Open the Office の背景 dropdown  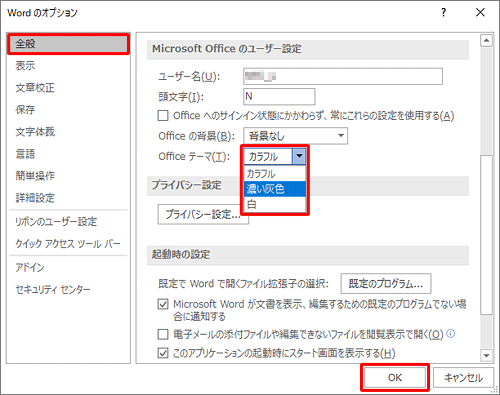[295, 136]
